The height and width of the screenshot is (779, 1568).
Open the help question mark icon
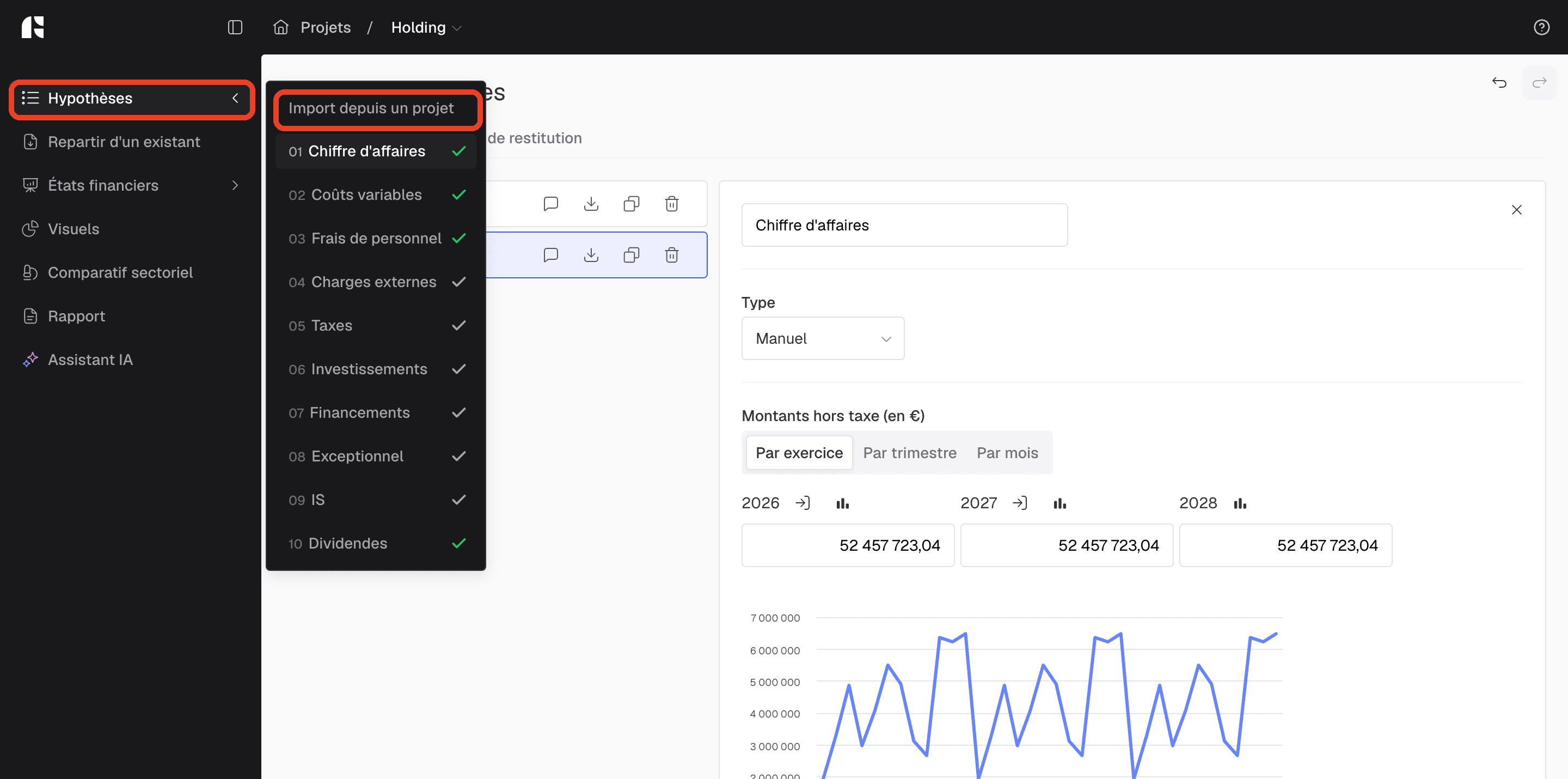point(1541,27)
